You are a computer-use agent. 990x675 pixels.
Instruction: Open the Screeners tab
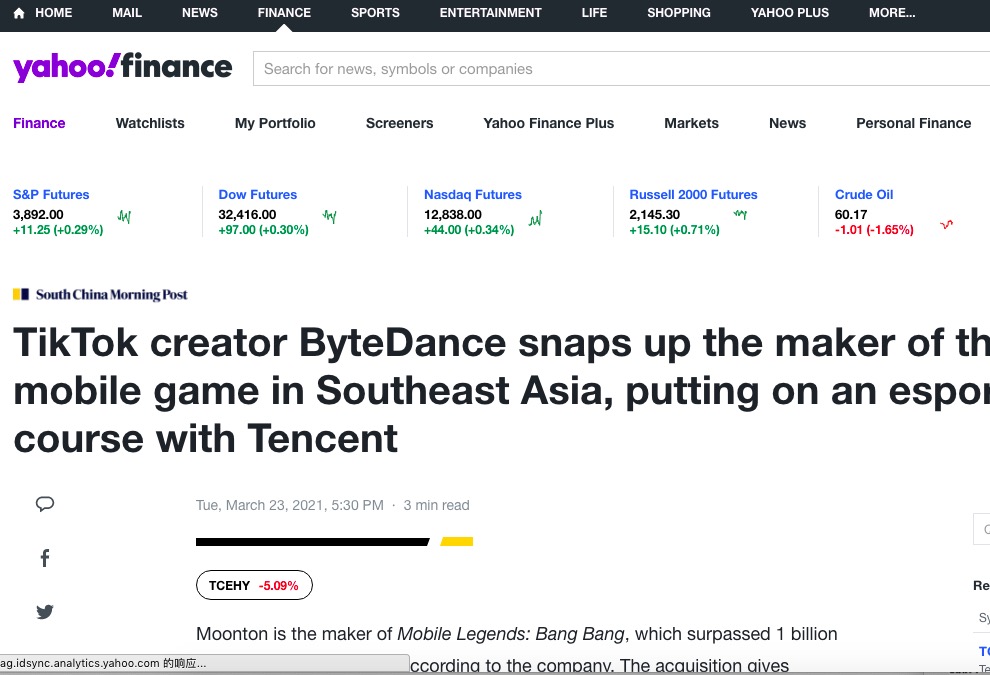click(x=400, y=123)
